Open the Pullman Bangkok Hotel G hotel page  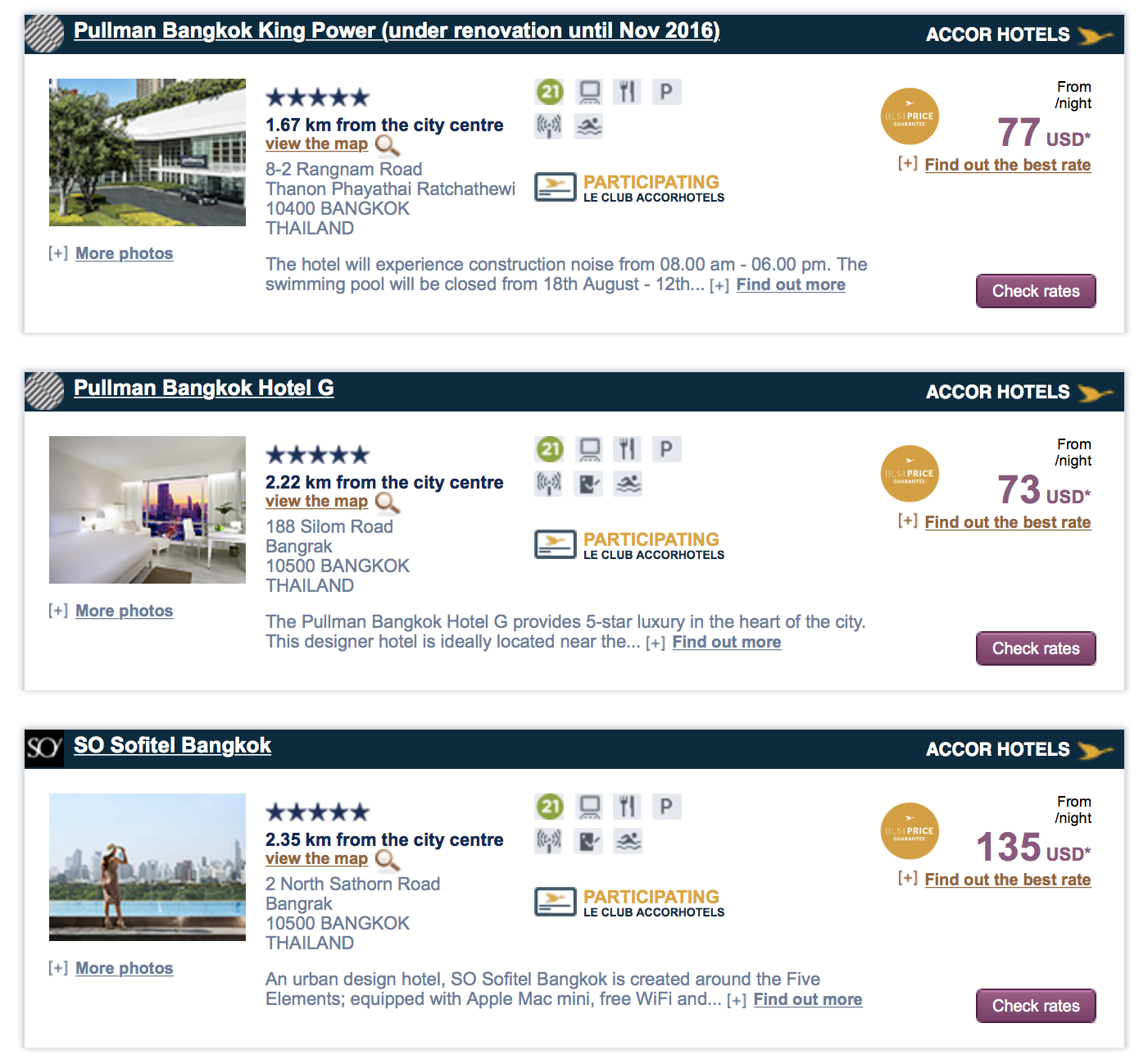203,388
